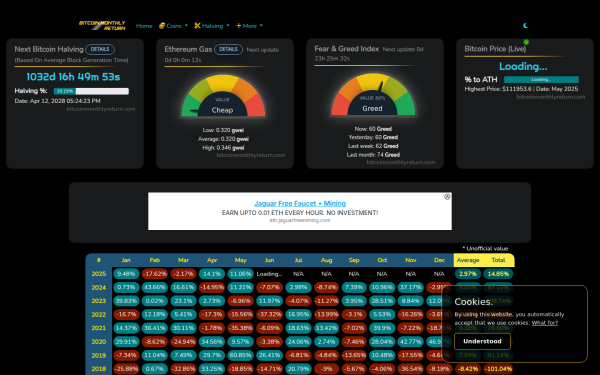Click 2025 Total value 14.85%
The image size is (600, 375).
(x=498, y=274)
